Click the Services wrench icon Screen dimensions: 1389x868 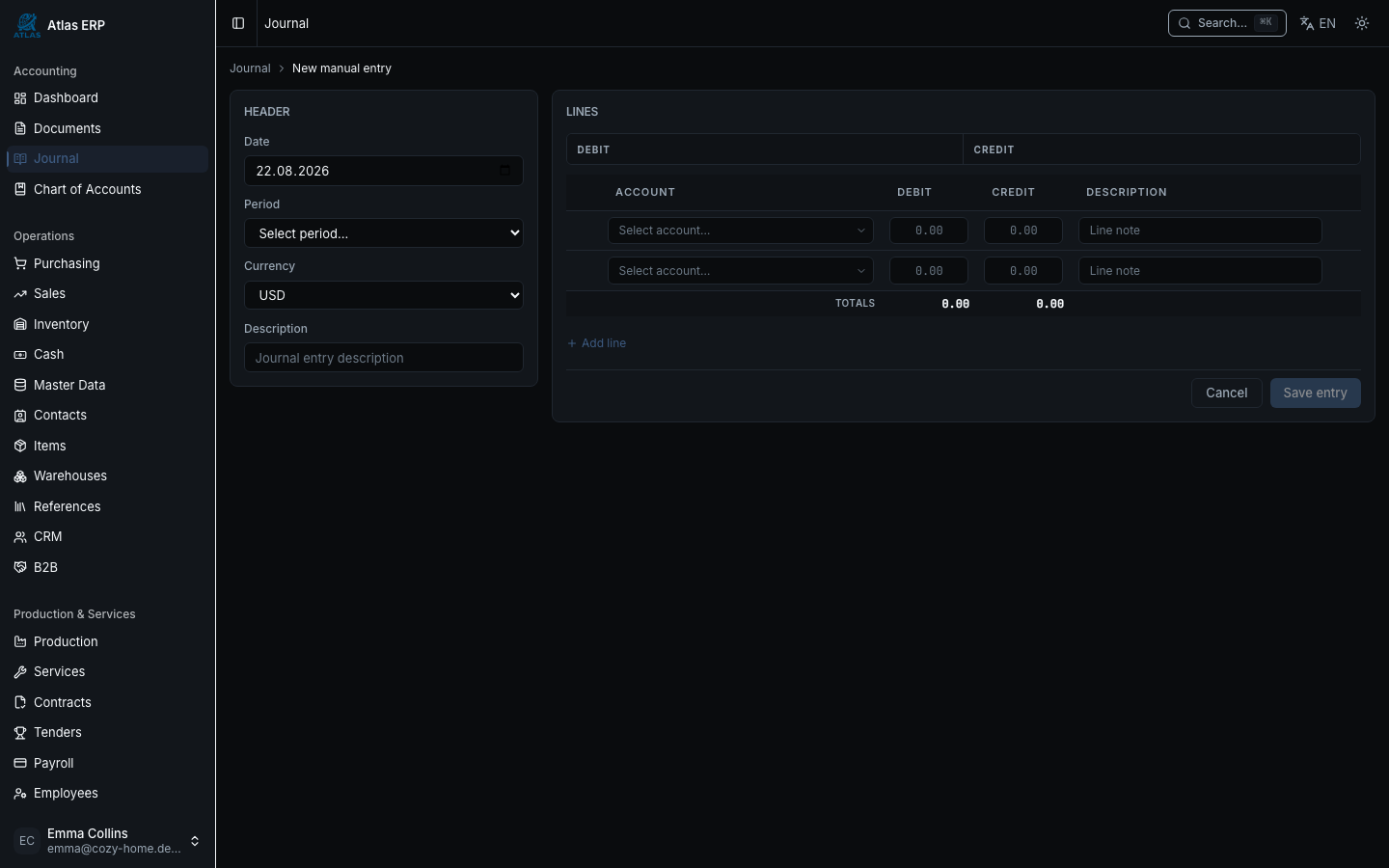[x=20, y=672]
